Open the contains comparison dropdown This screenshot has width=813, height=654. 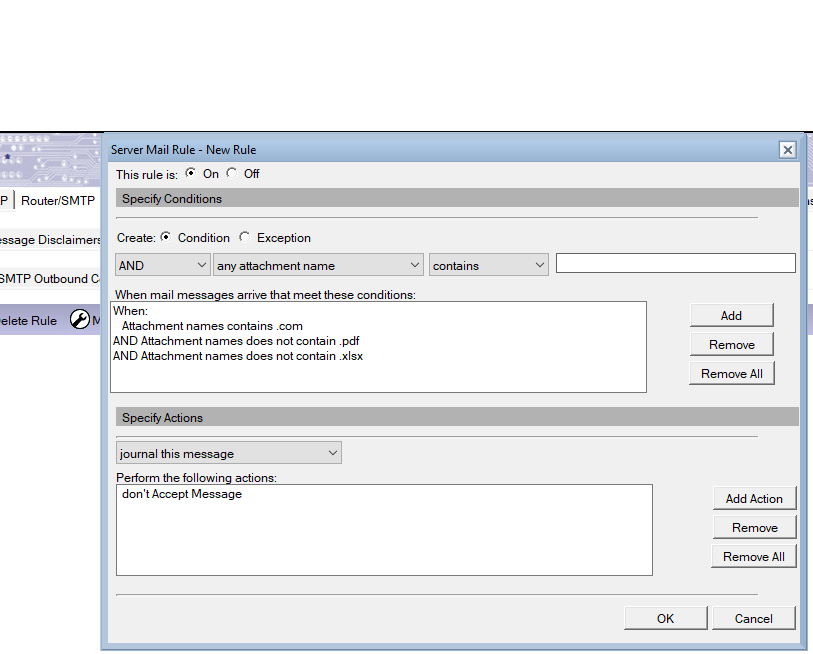pos(488,265)
